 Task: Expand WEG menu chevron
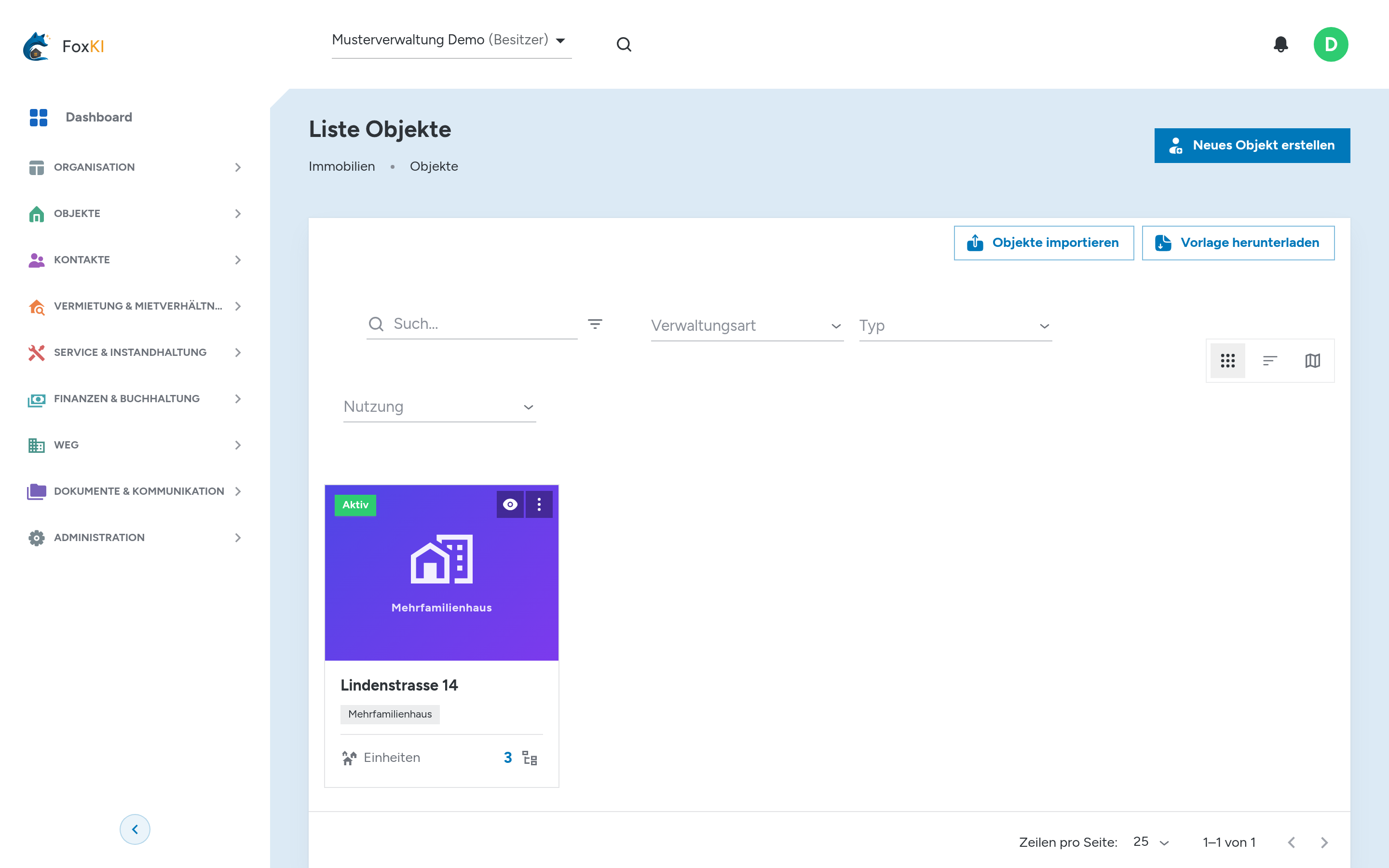point(238,446)
